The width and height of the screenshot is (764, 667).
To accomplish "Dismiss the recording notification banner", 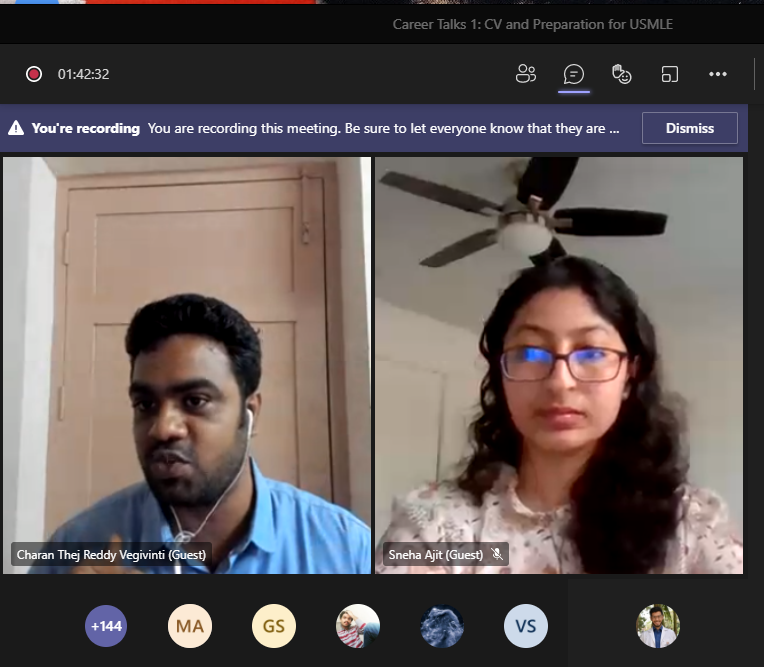I will tap(689, 128).
